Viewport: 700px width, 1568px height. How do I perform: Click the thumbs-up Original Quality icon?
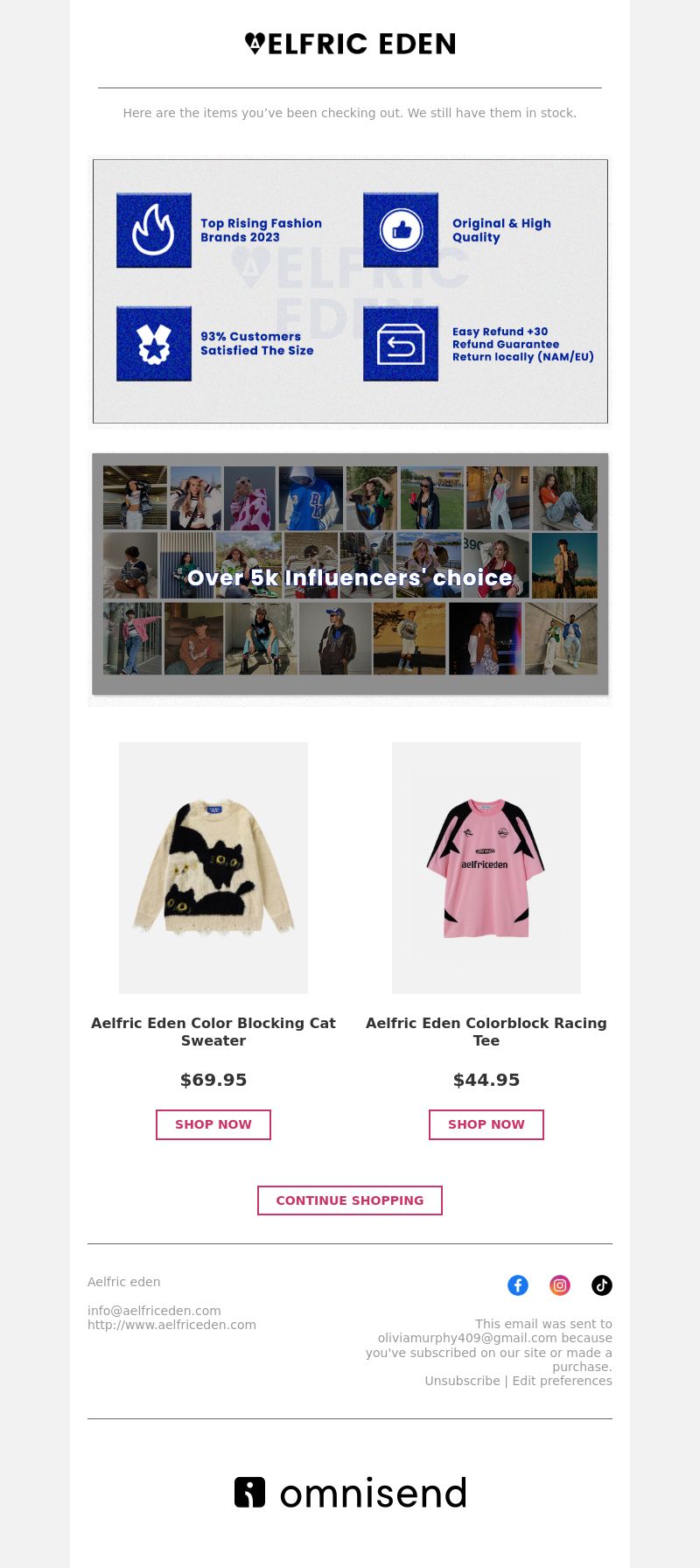(x=401, y=230)
